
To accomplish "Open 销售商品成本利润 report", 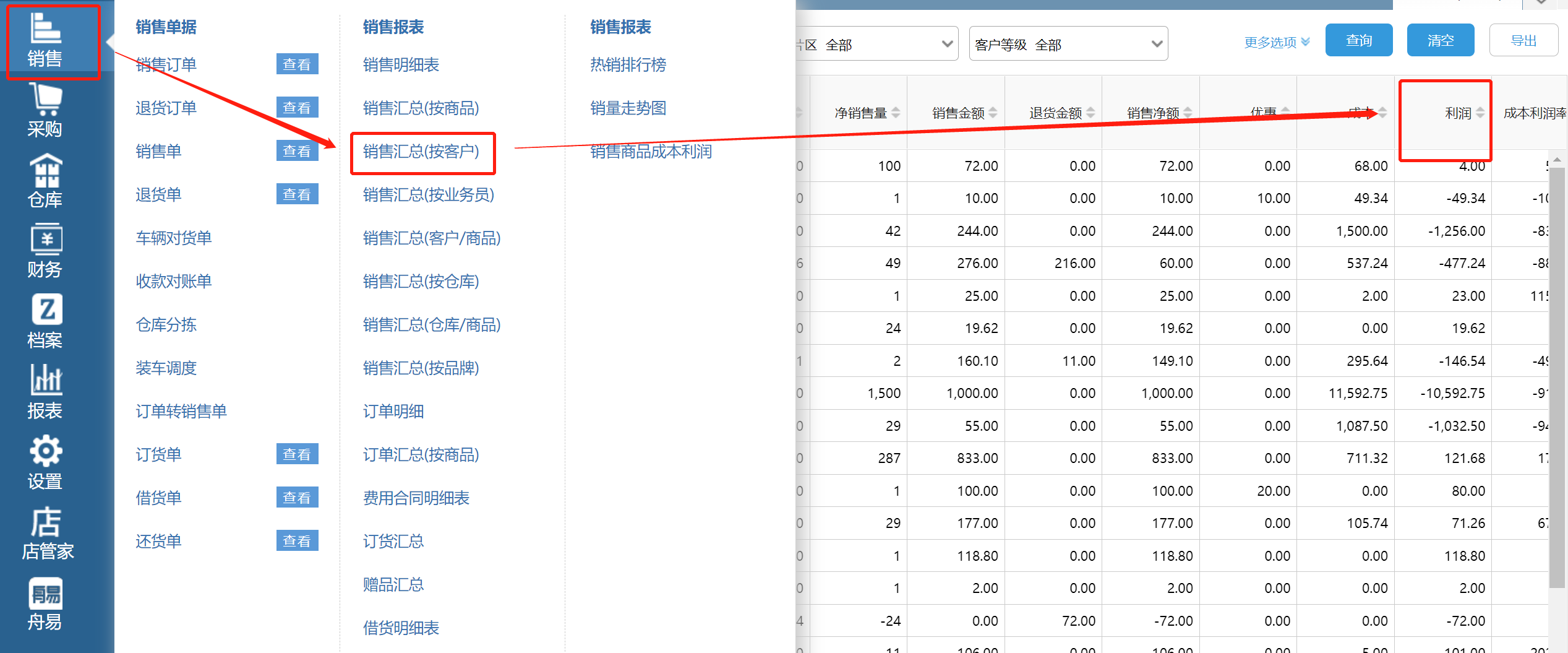I will pyautogui.click(x=651, y=151).
